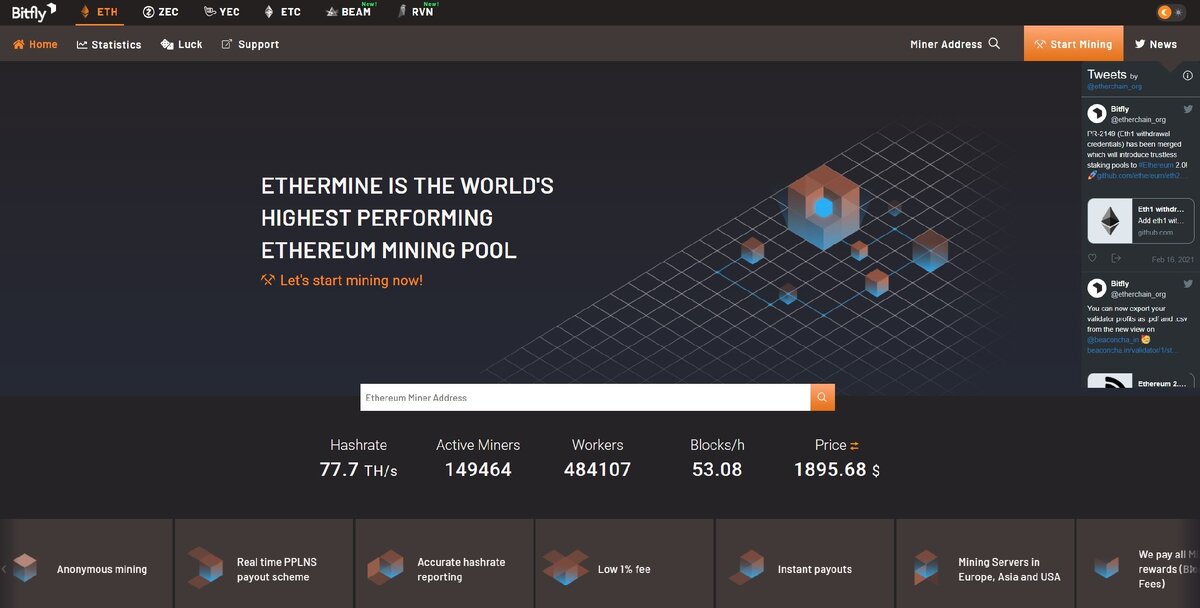Click the Price value 1895.68 $

(837, 469)
